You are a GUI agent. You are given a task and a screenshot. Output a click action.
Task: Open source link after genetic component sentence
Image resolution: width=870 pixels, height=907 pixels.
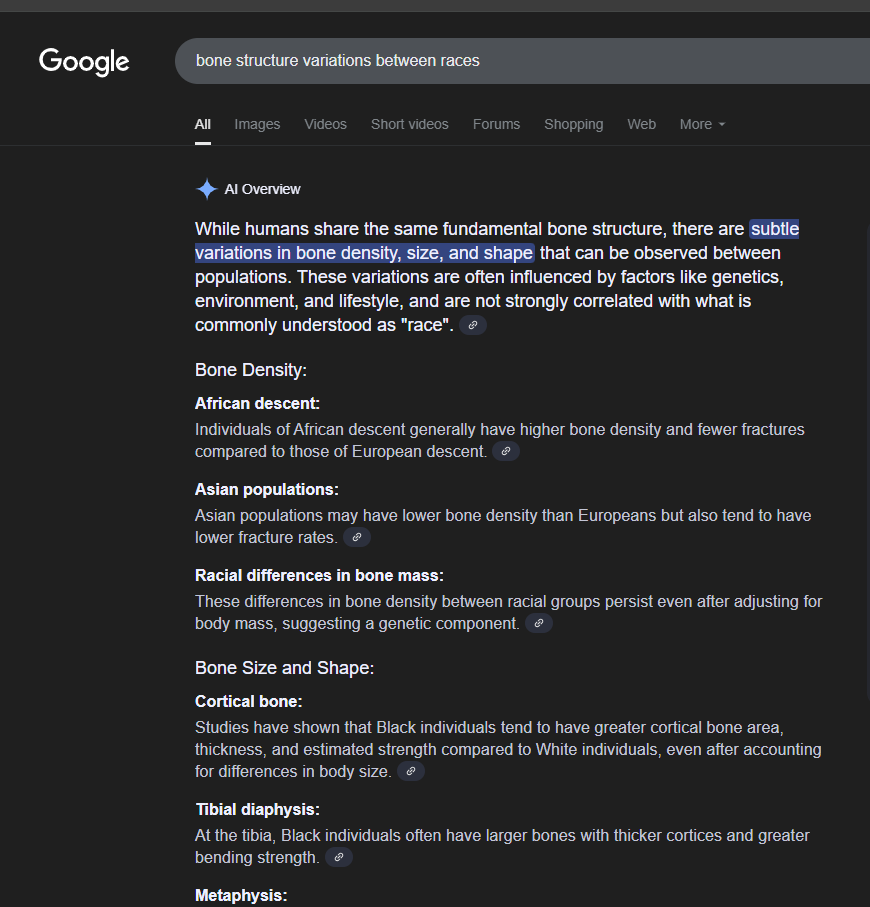[539, 624]
